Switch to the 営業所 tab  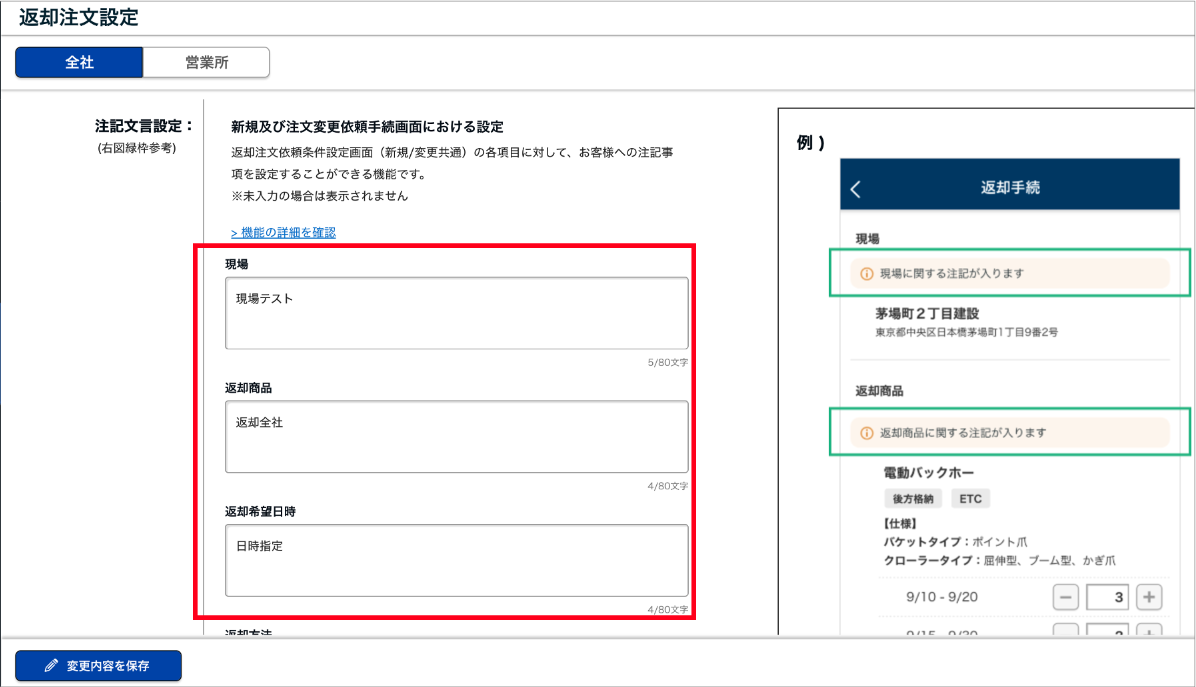(206, 62)
